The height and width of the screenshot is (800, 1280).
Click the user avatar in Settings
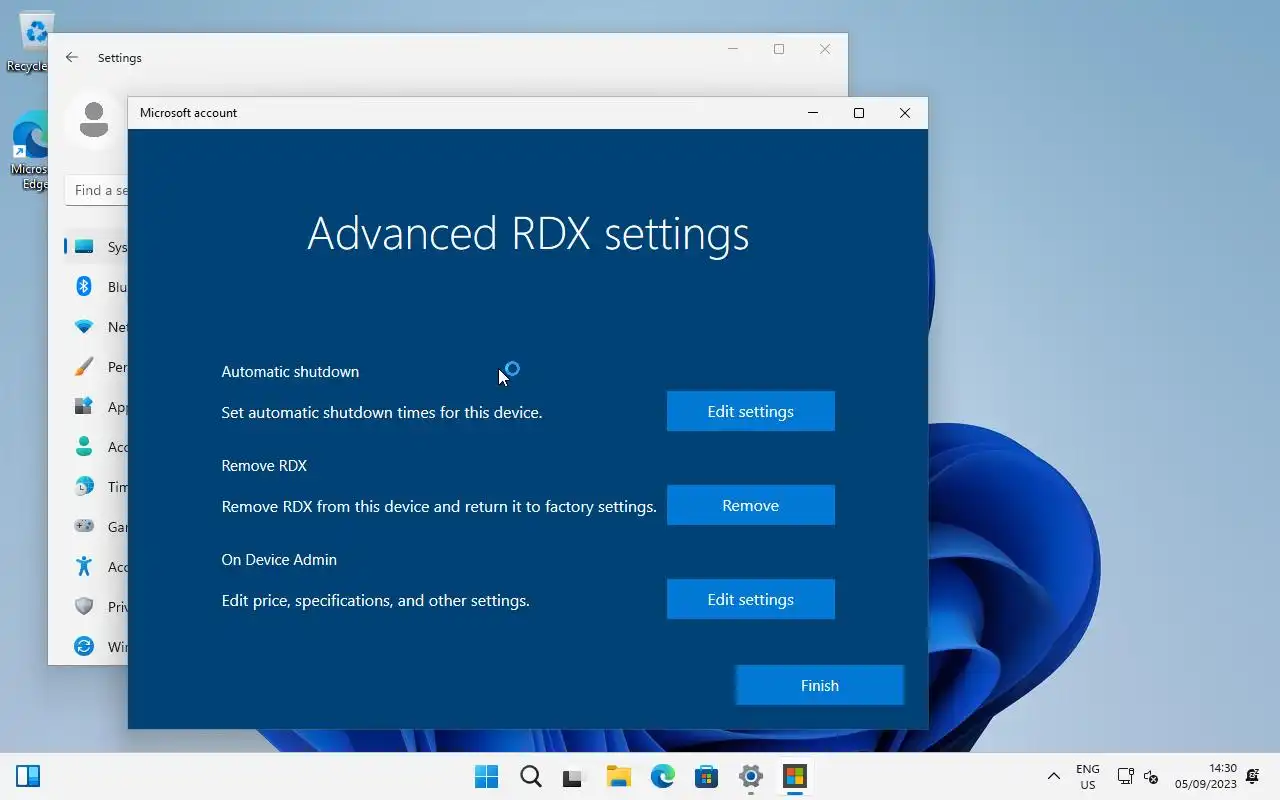(x=94, y=120)
